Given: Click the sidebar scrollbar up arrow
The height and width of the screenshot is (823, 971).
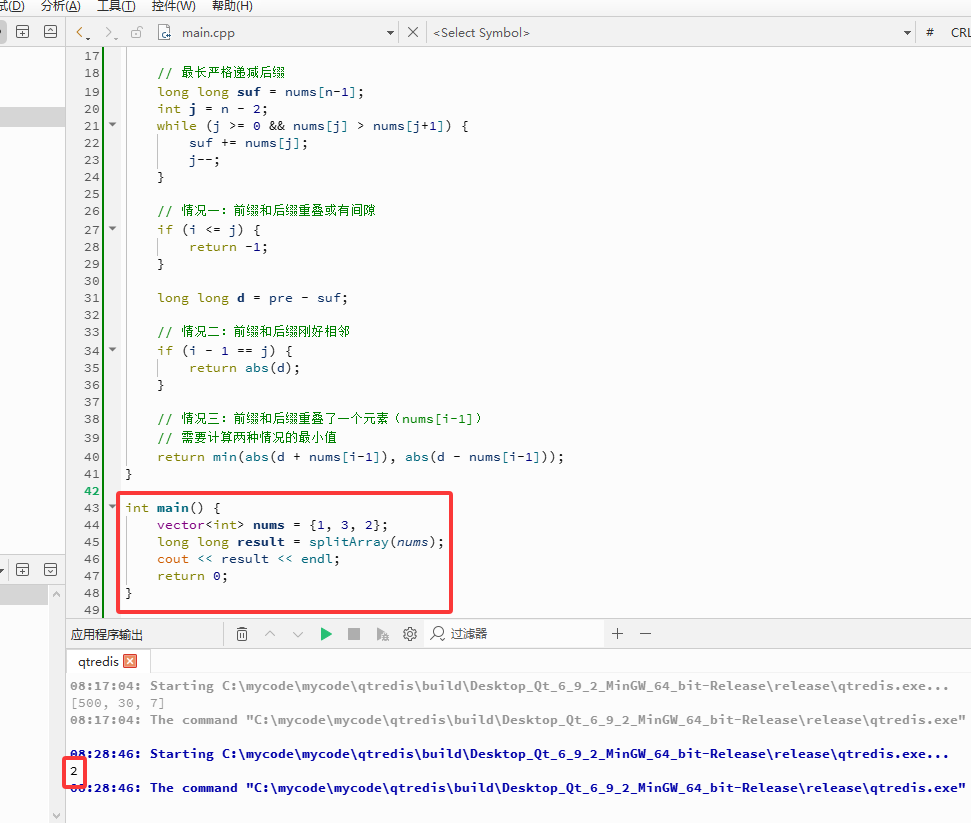Looking at the screenshot, I should click(x=56, y=594).
